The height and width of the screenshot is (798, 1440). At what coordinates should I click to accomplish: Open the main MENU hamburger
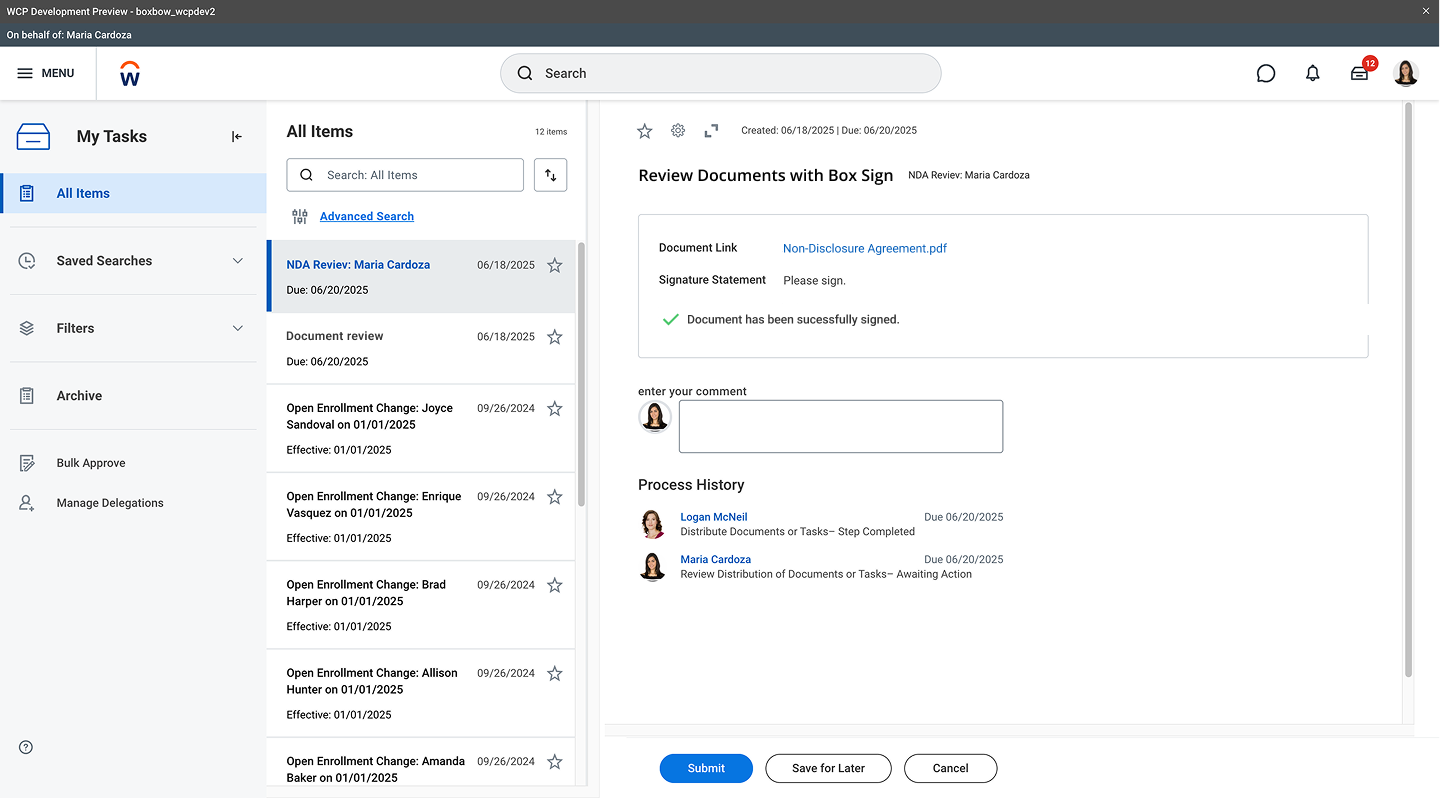(x=46, y=73)
